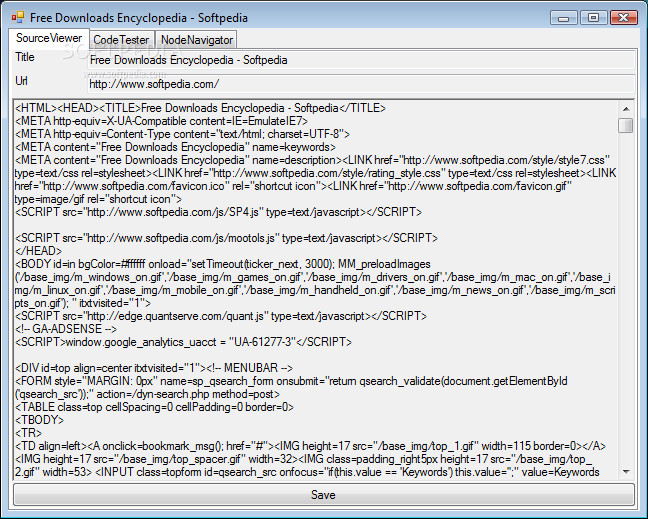Click the line starting '<HTML><HEAD><TITLE>Free Downloads'
Viewport: 648px width, 519px height.
[x=200, y=108]
